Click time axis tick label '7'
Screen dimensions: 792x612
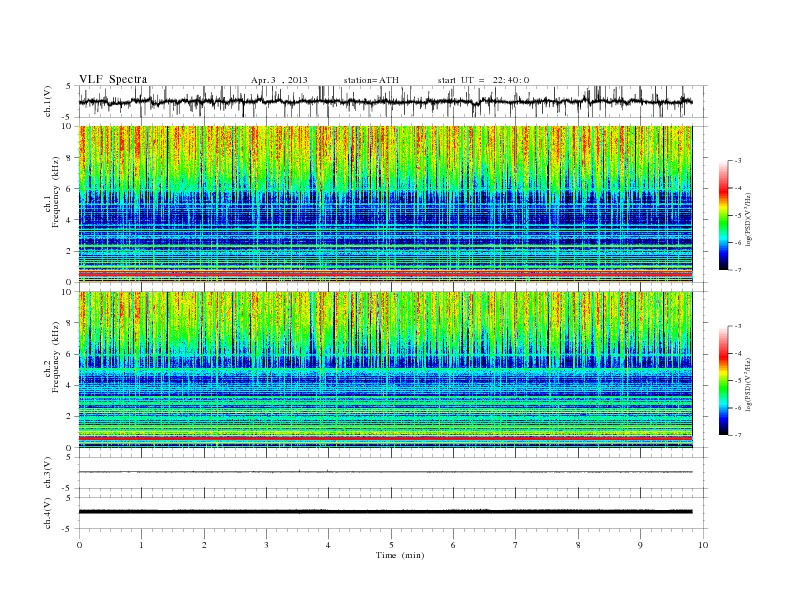[x=515, y=545]
